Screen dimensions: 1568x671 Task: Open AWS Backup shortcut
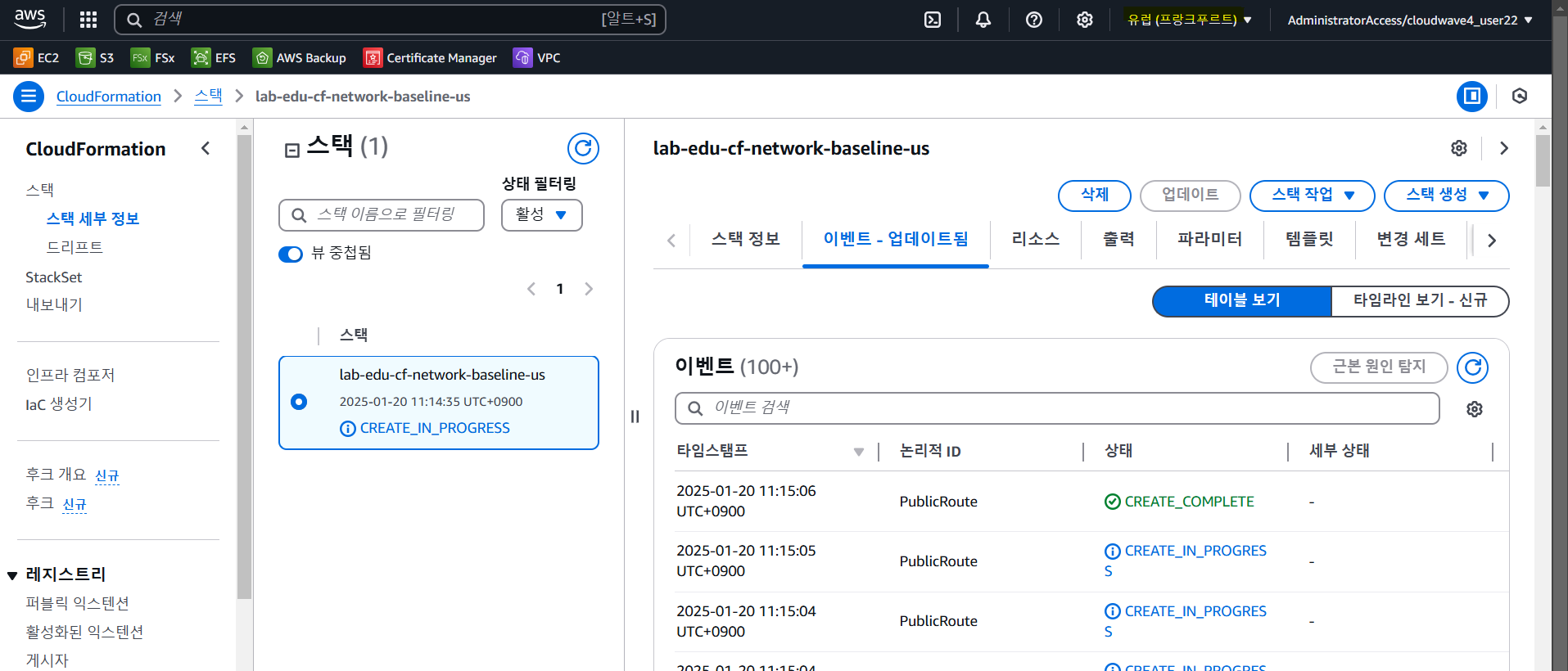(300, 57)
